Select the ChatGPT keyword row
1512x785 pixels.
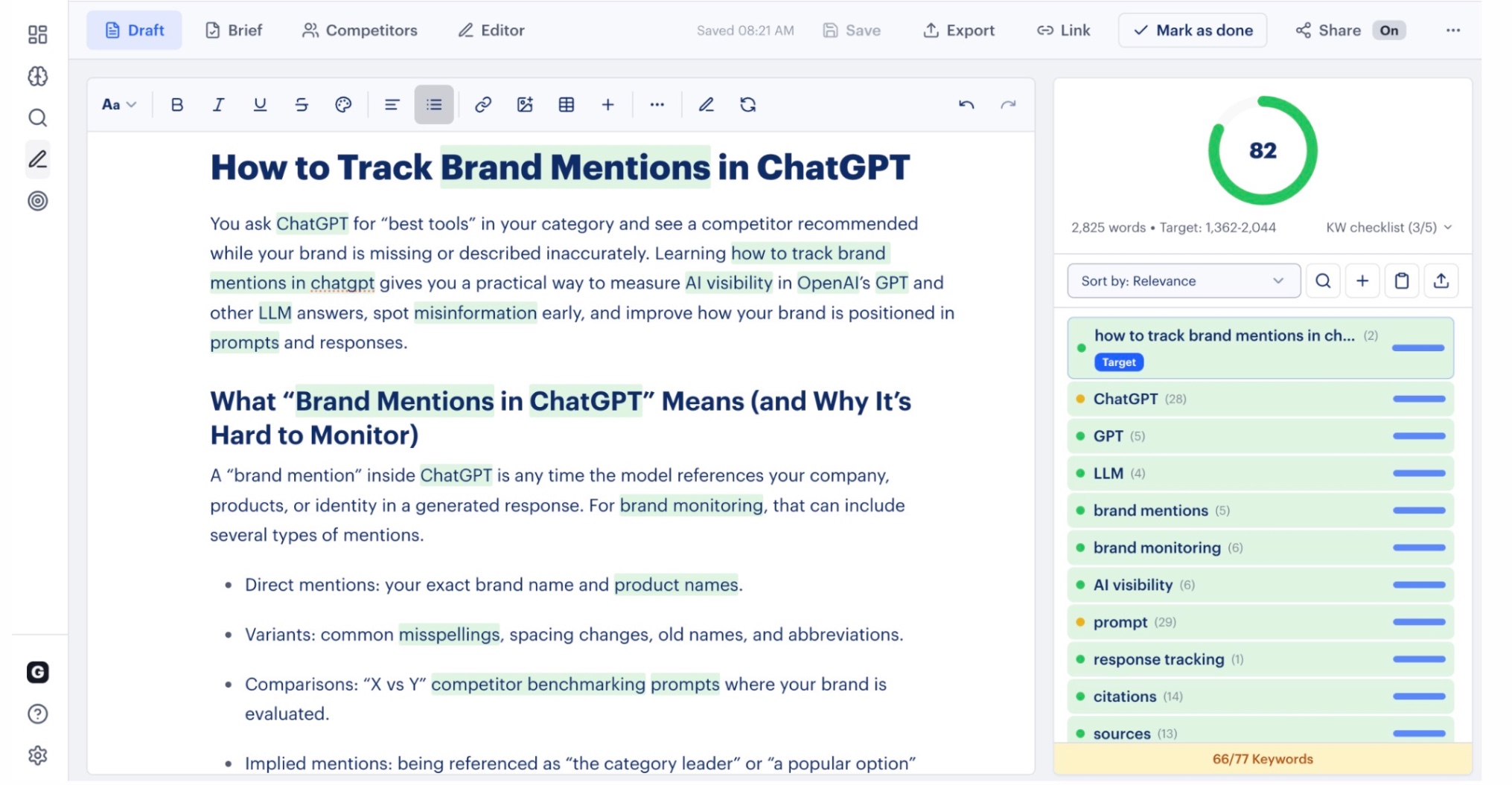tap(1260, 399)
